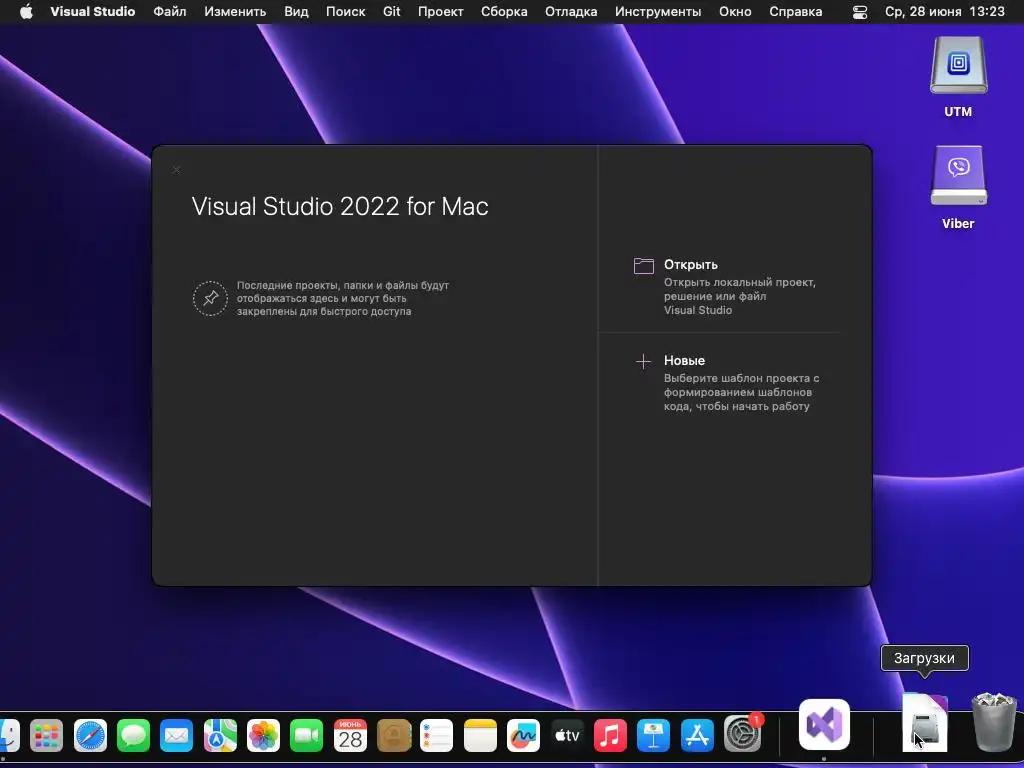The width and height of the screenshot is (1024, 768).
Task: Click the Visual Studio 2022 for Mac title
Action: [x=340, y=206]
